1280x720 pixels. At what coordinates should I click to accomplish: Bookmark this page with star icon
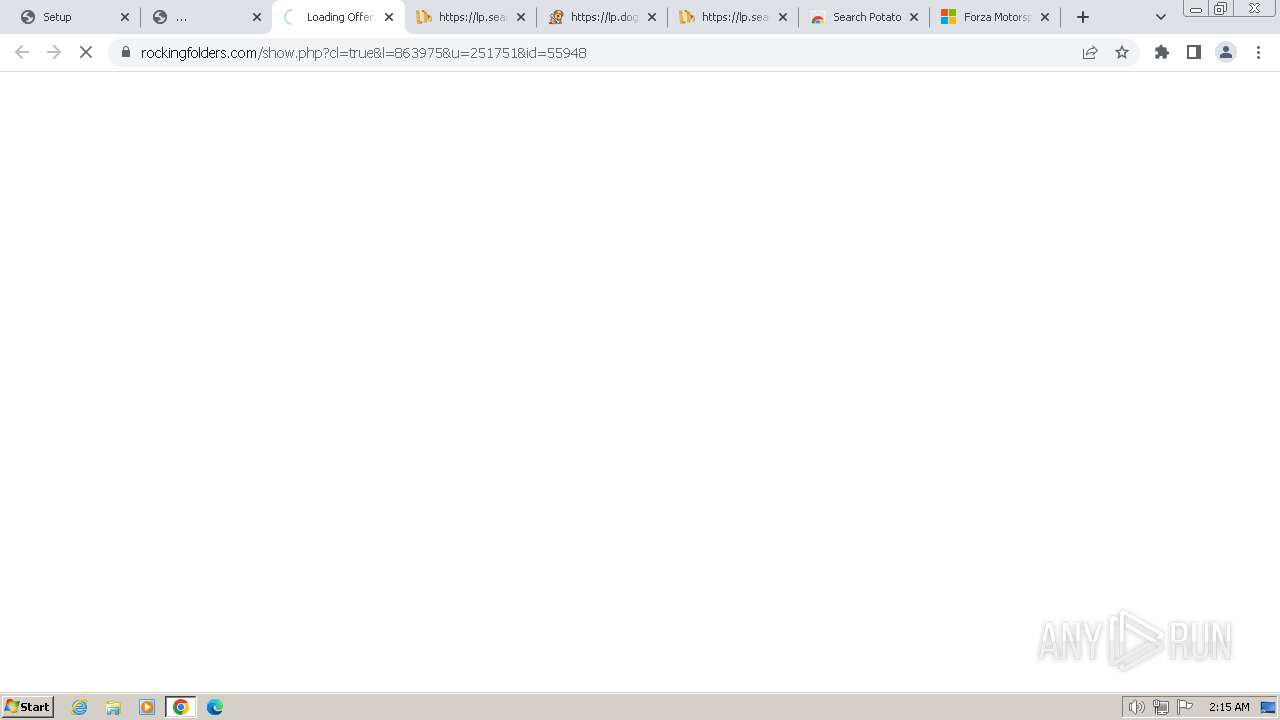(x=1122, y=52)
